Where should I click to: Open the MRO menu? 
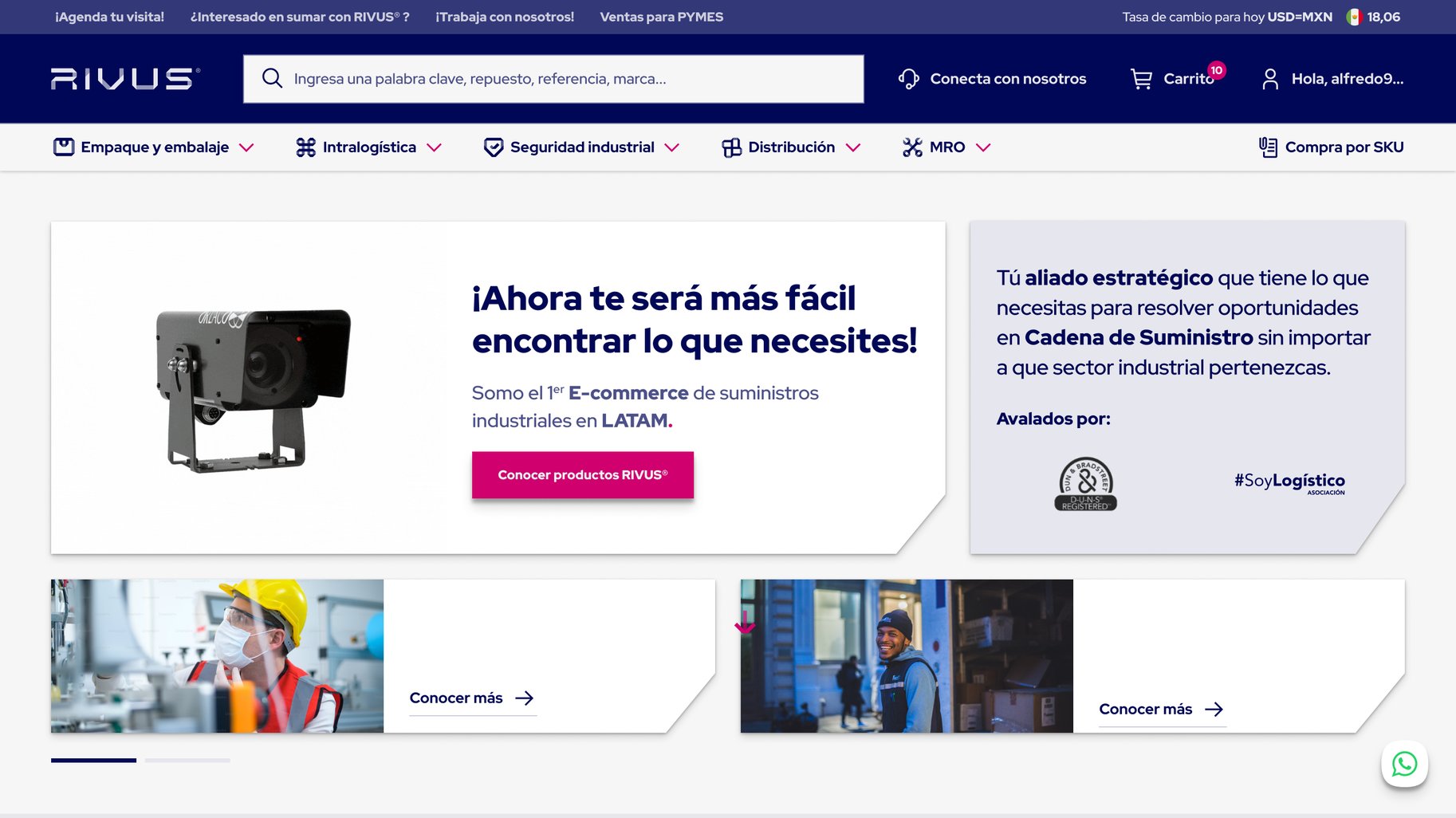(946, 147)
